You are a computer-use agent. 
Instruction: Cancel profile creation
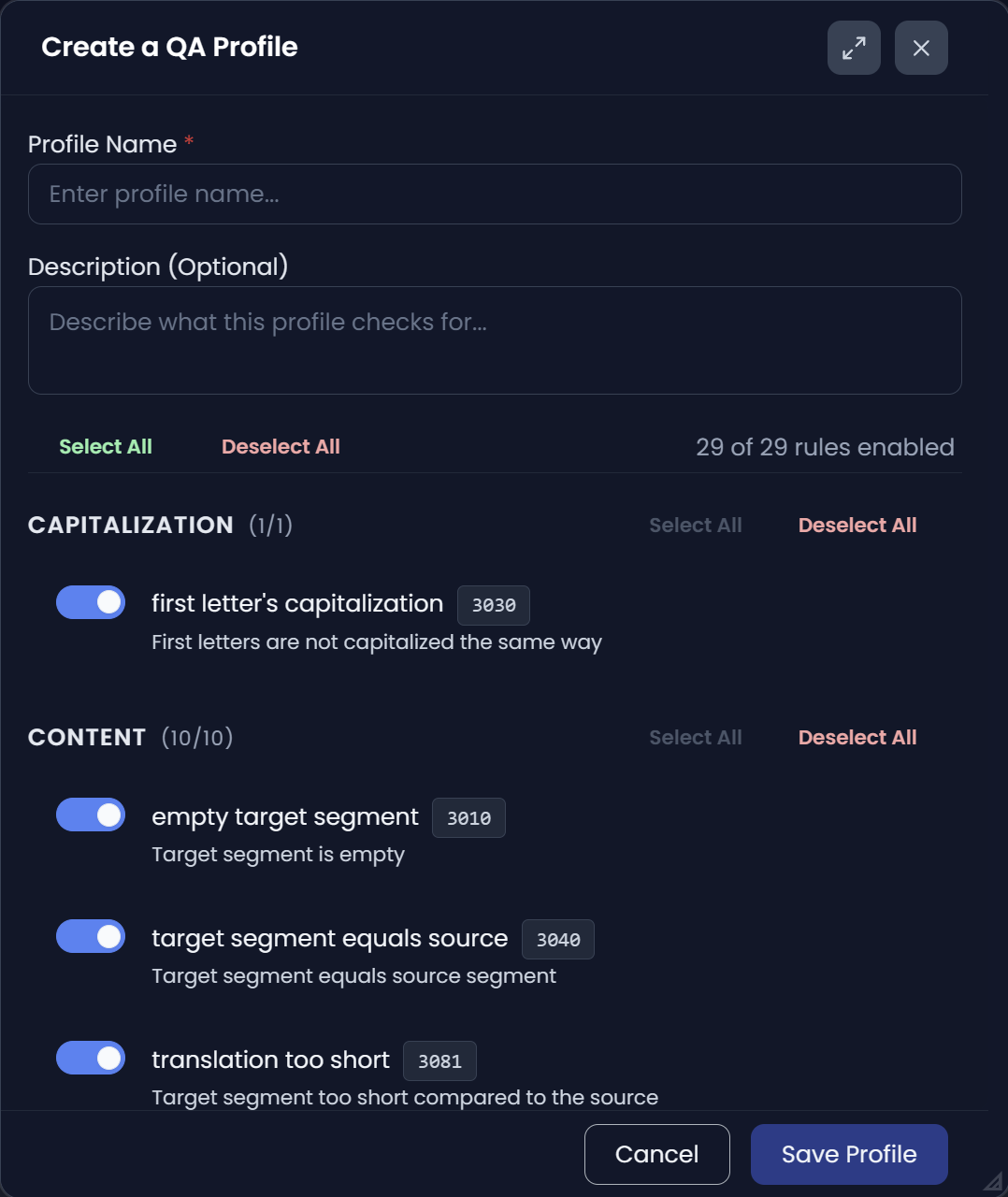click(x=656, y=1154)
